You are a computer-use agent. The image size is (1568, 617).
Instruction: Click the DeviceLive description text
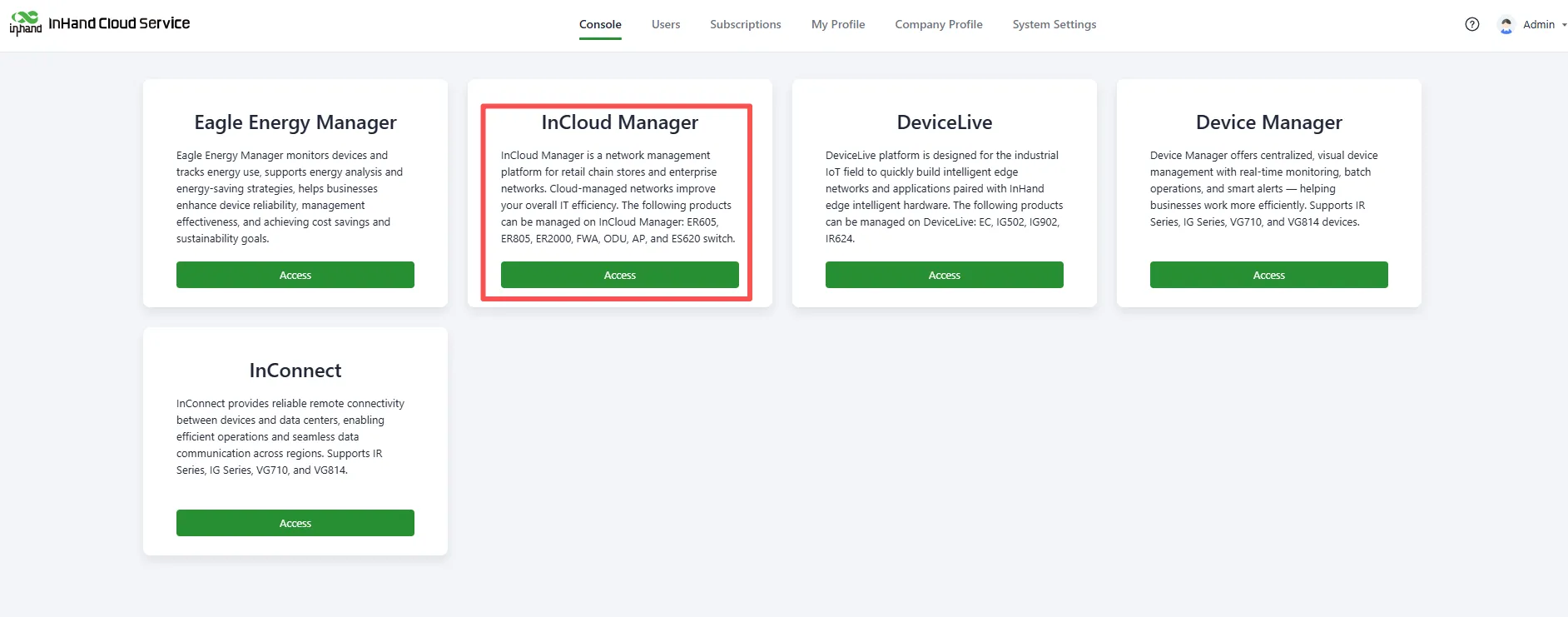(945, 197)
